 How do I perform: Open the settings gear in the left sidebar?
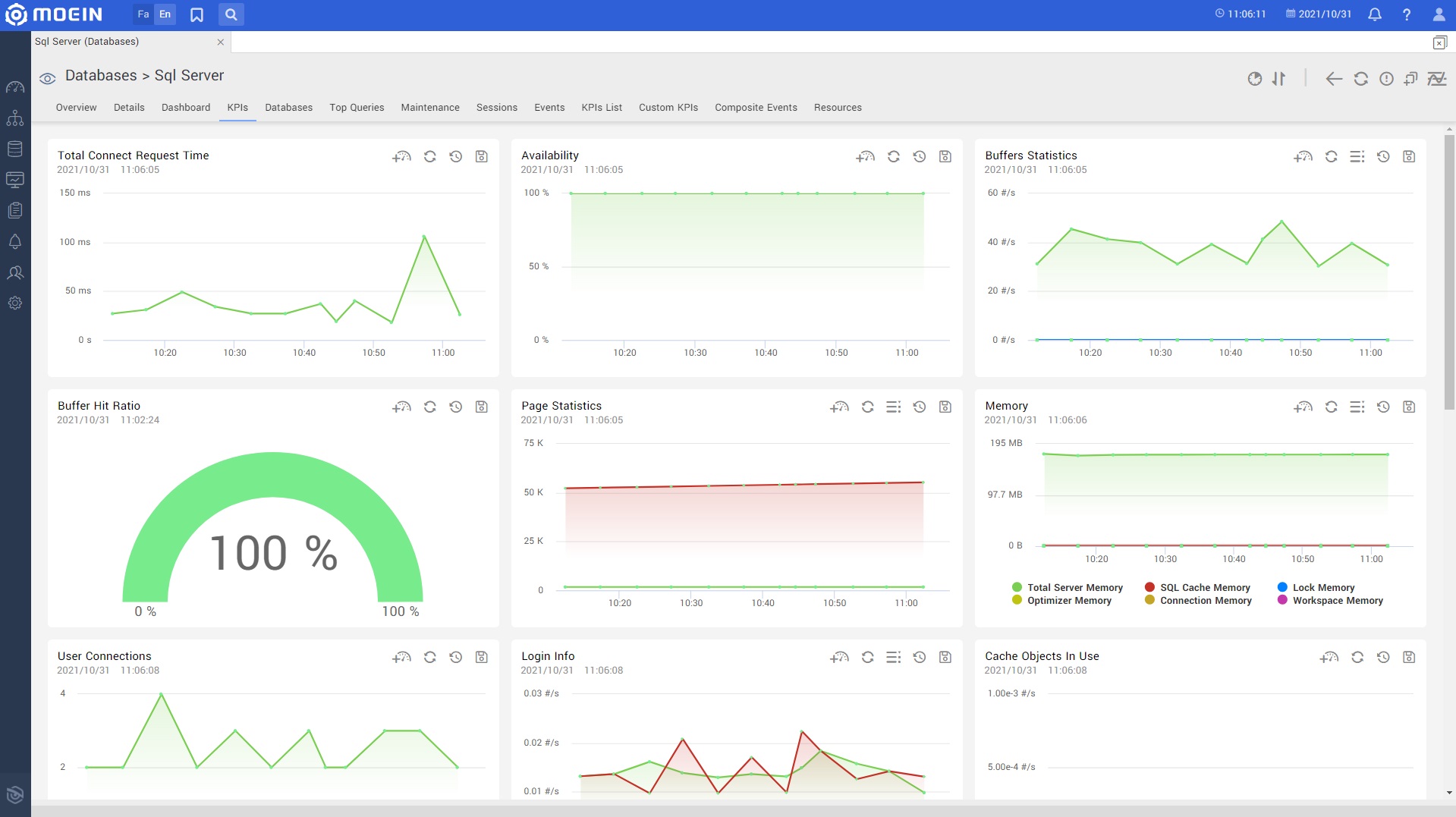tap(15, 303)
